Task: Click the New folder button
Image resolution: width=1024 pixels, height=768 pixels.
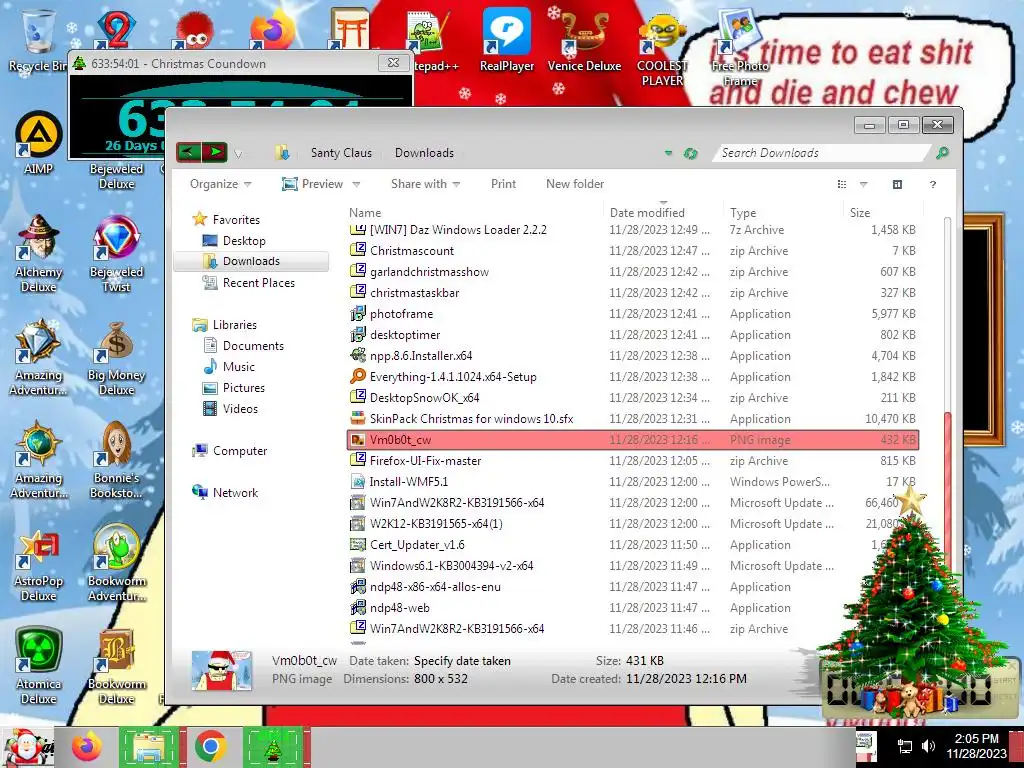Action: tap(575, 184)
